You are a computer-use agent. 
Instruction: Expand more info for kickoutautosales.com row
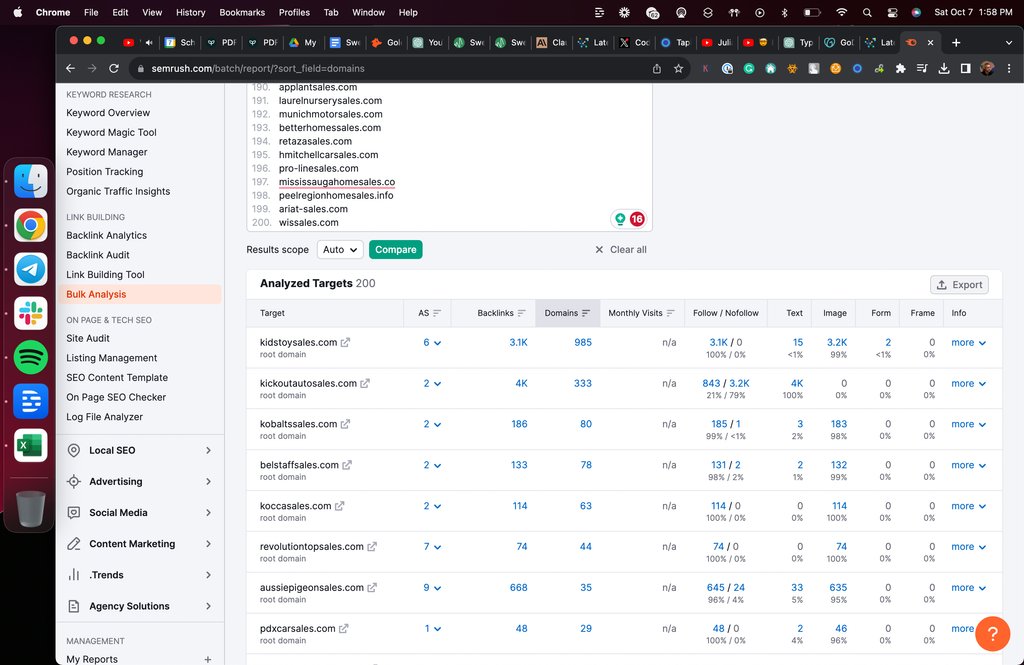coord(968,383)
